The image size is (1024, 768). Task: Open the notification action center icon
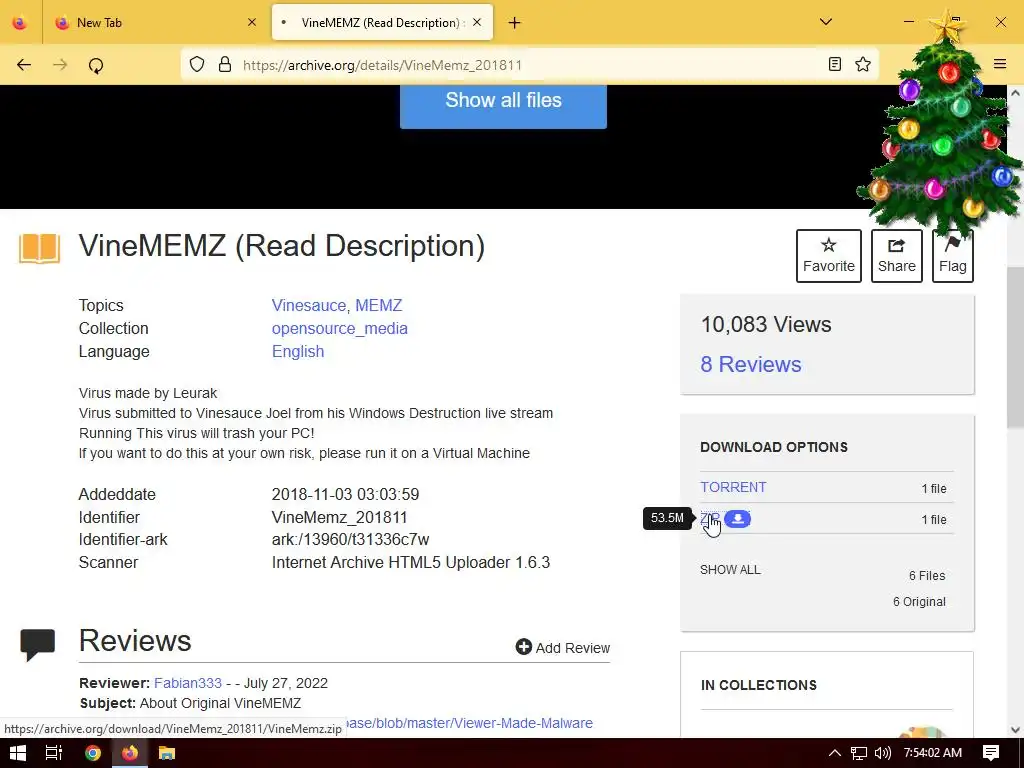coord(991,753)
